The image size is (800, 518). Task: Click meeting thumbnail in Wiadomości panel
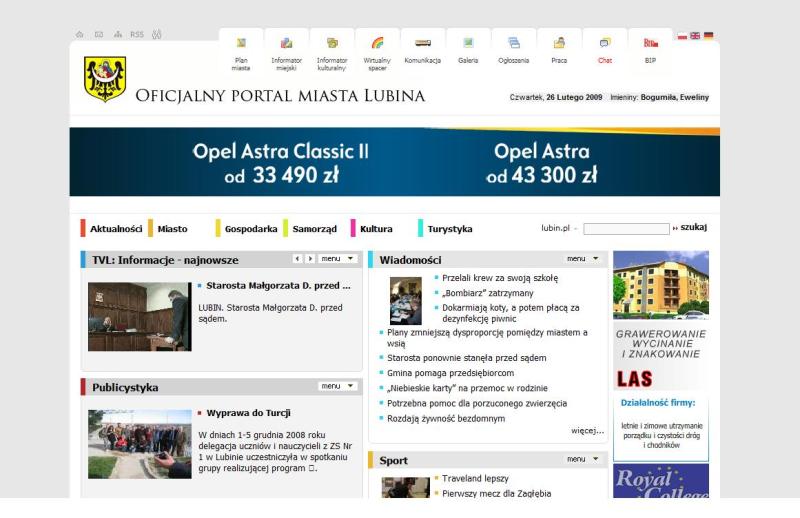point(406,301)
